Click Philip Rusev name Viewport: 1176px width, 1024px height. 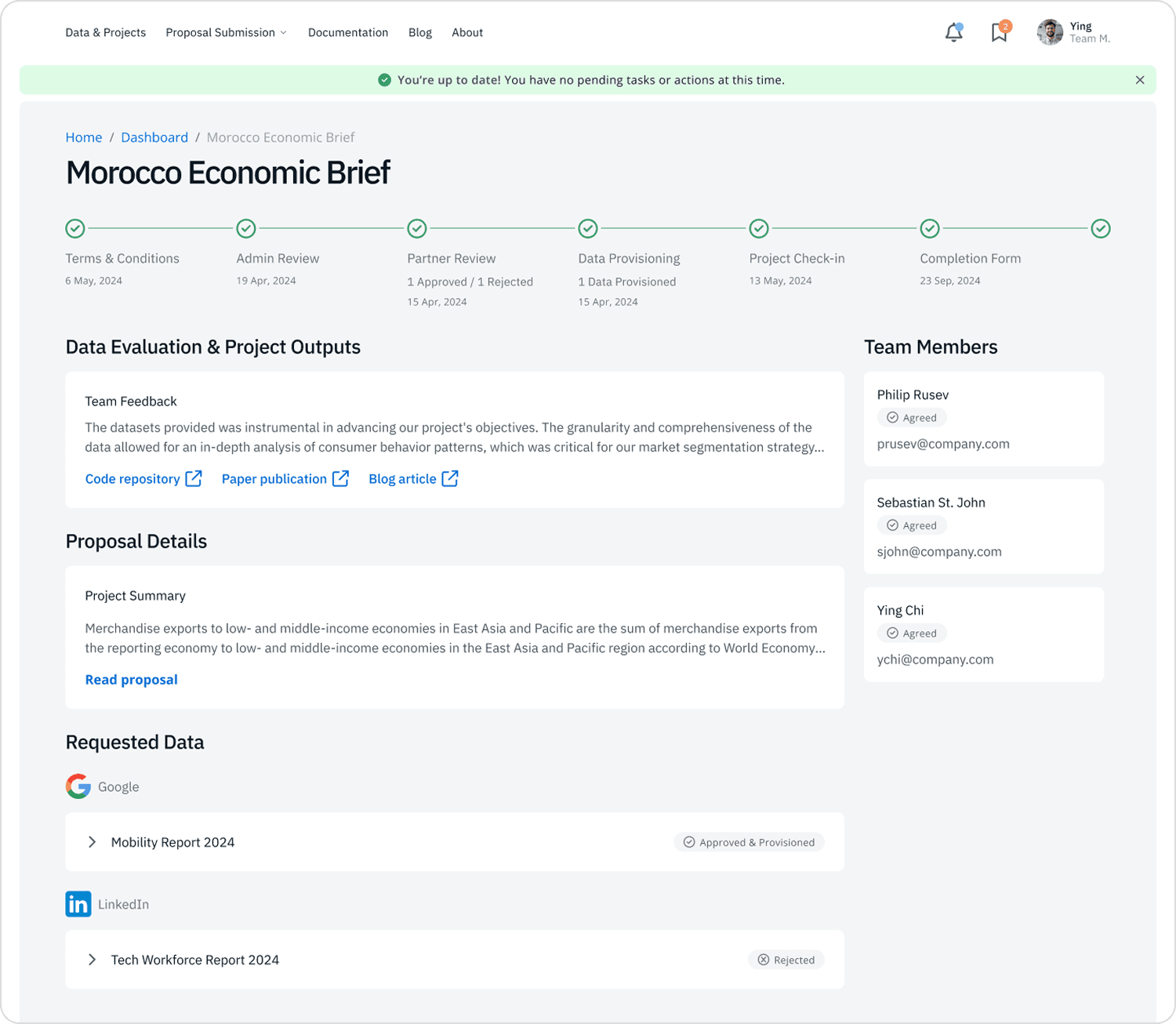[913, 395]
